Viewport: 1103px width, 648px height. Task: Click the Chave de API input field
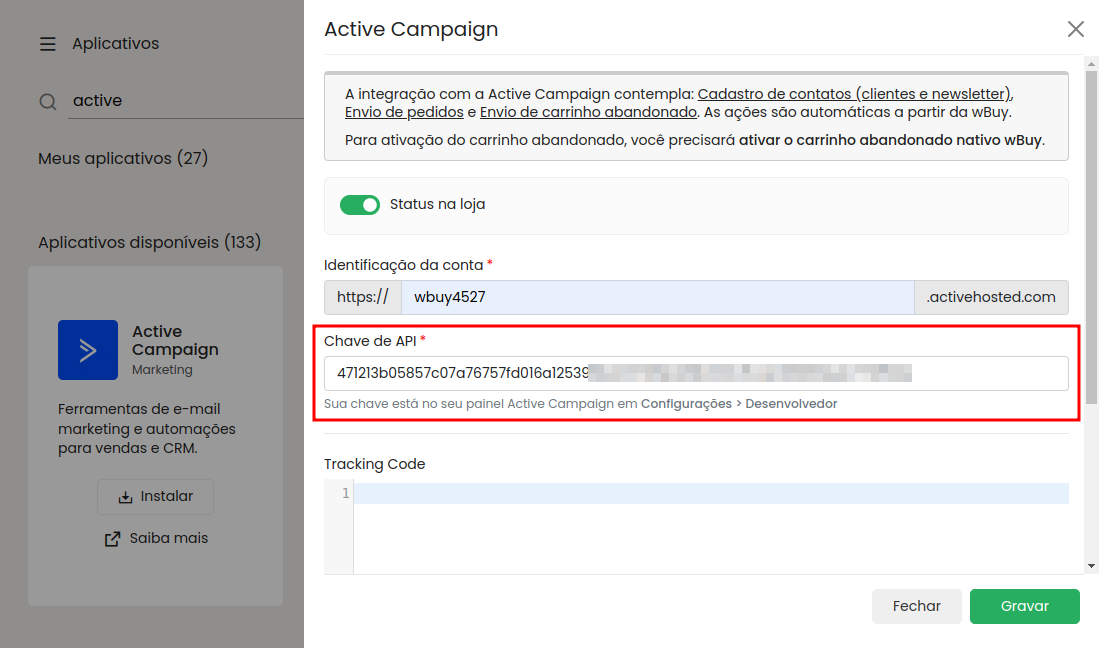[696, 374]
